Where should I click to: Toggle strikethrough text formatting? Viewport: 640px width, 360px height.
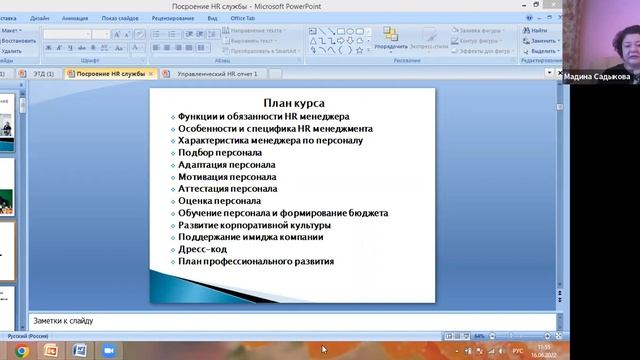[82, 48]
